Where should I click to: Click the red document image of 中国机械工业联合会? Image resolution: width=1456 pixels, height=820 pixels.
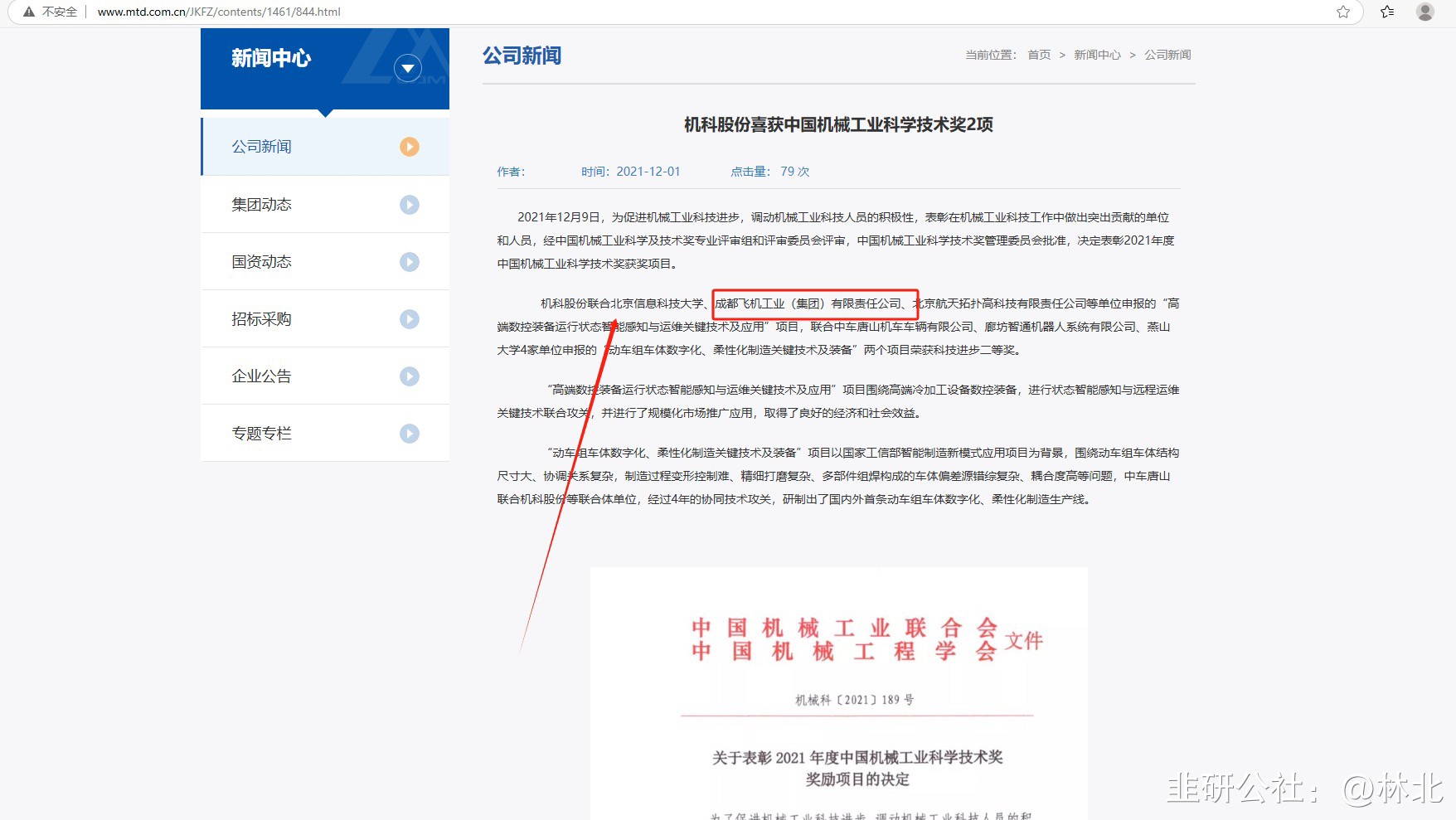(838, 694)
